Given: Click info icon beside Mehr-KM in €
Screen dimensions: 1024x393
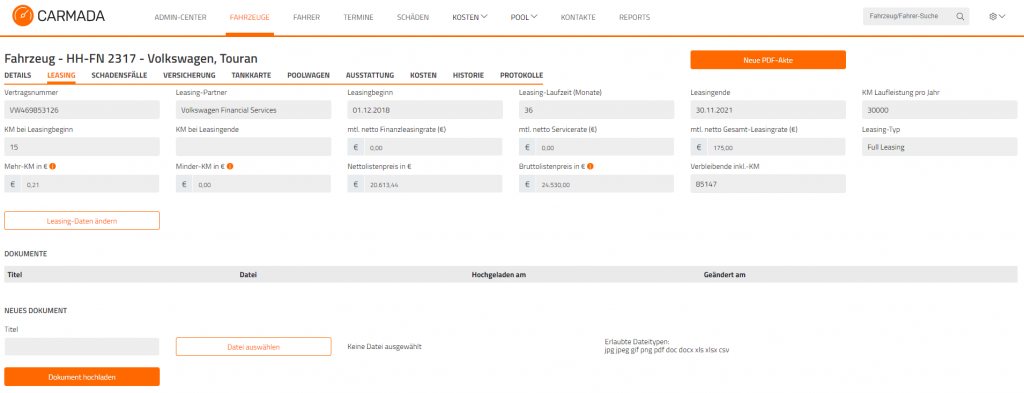Looking at the screenshot, I should 52,166.
